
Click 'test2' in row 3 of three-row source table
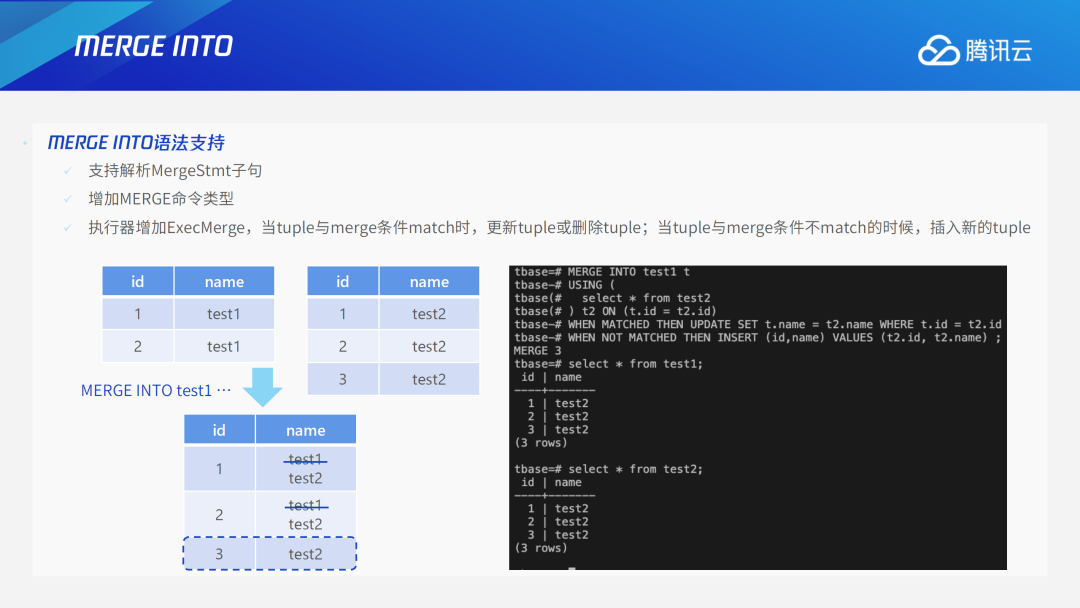[429, 379]
